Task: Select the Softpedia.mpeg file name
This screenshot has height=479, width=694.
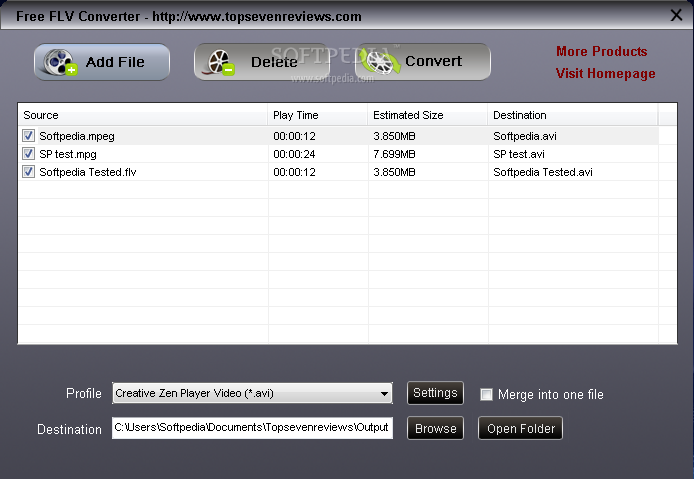Action: click(x=77, y=136)
